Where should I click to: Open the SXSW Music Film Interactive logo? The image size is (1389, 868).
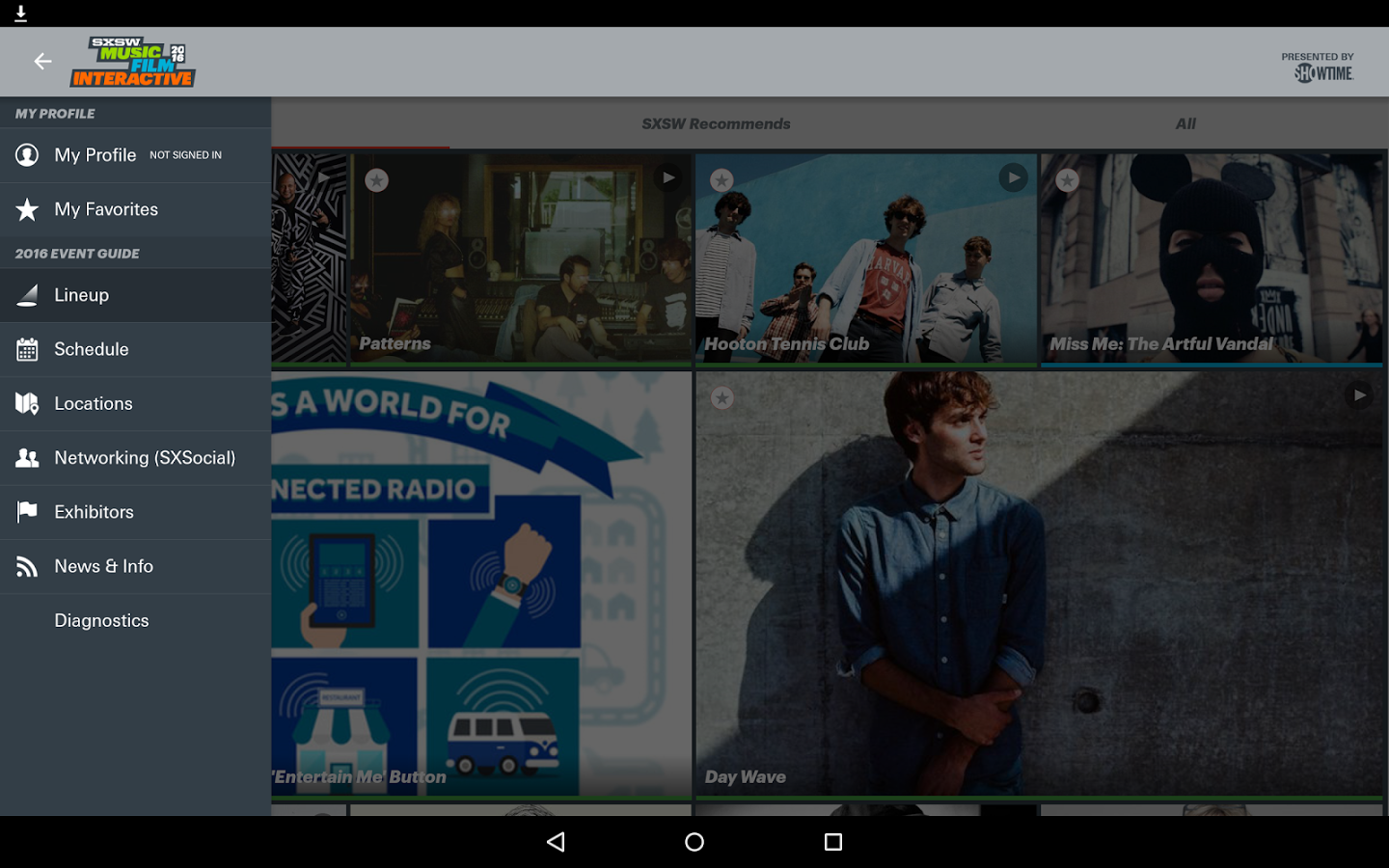tap(133, 62)
